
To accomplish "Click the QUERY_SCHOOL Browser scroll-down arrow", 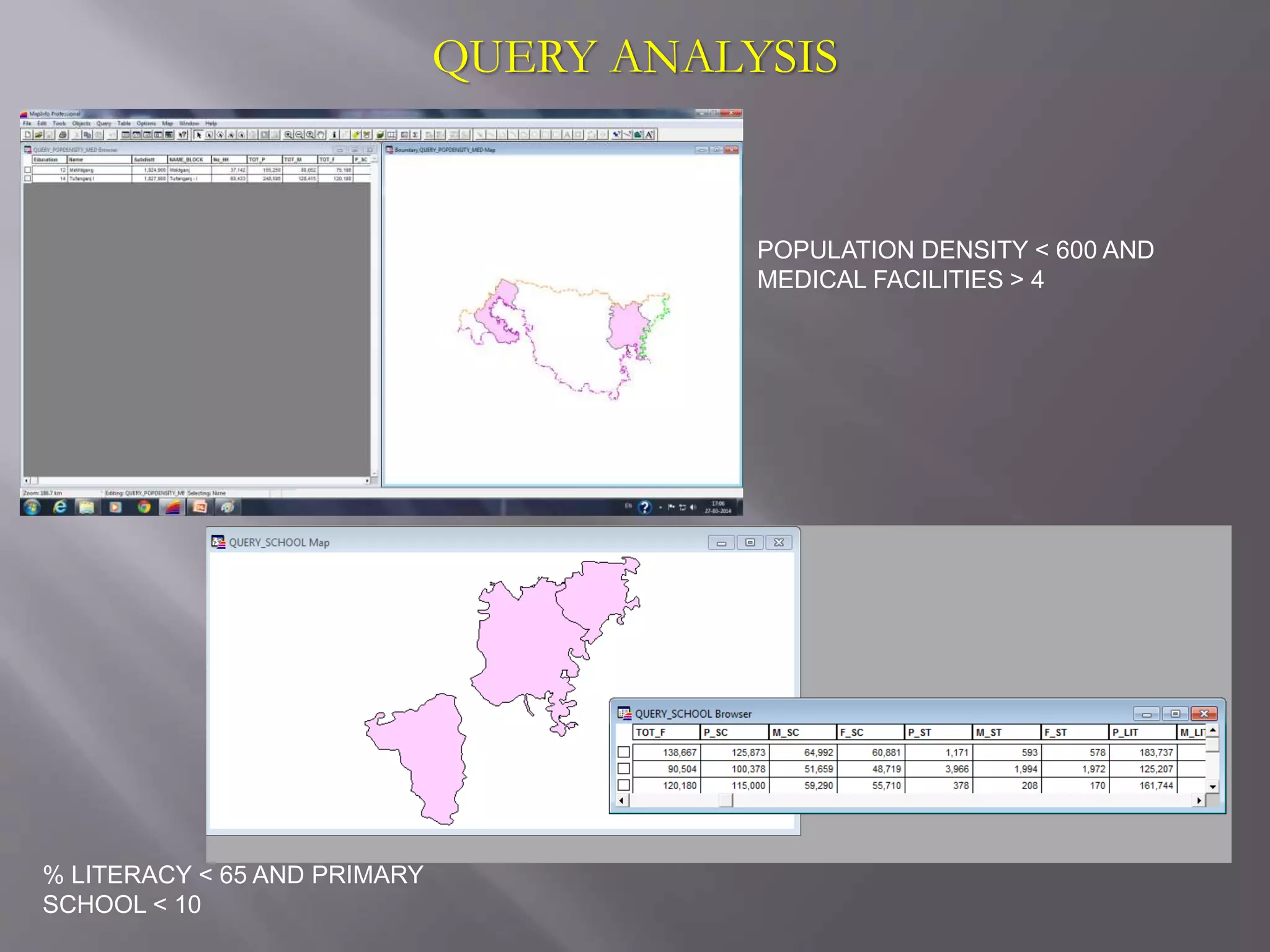I will (x=1212, y=787).
